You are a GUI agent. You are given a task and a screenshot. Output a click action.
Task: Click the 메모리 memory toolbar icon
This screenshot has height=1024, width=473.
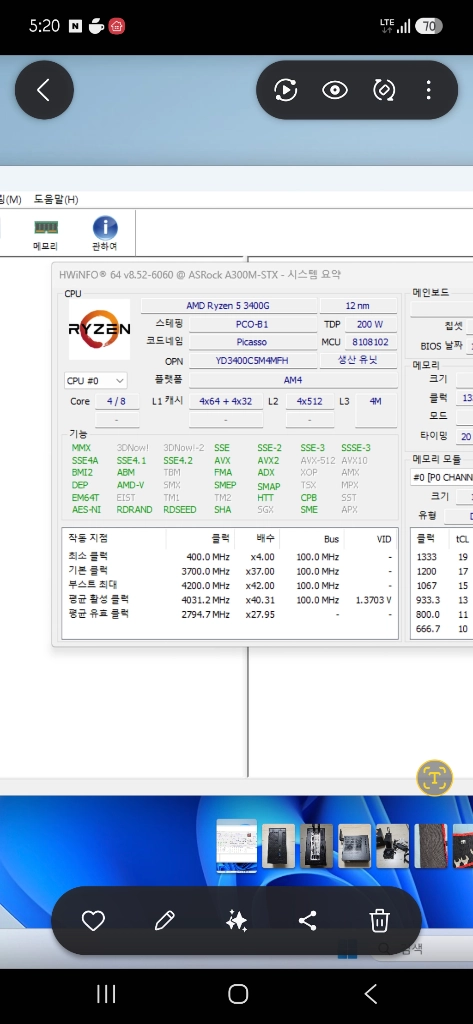click(46, 234)
